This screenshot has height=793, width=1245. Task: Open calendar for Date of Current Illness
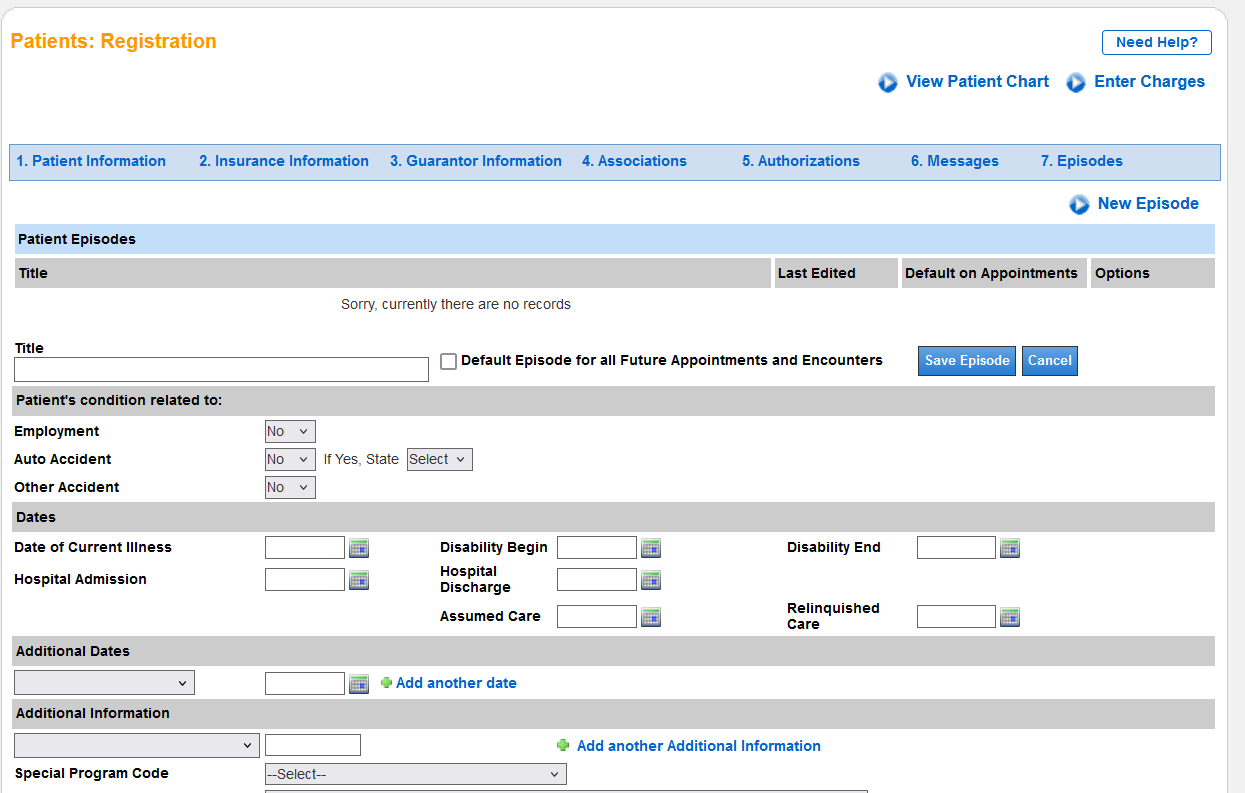click(x=359, y=548)
